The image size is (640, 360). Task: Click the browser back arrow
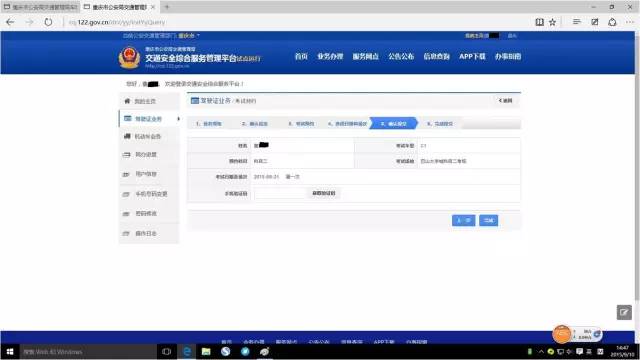[10, 22]
